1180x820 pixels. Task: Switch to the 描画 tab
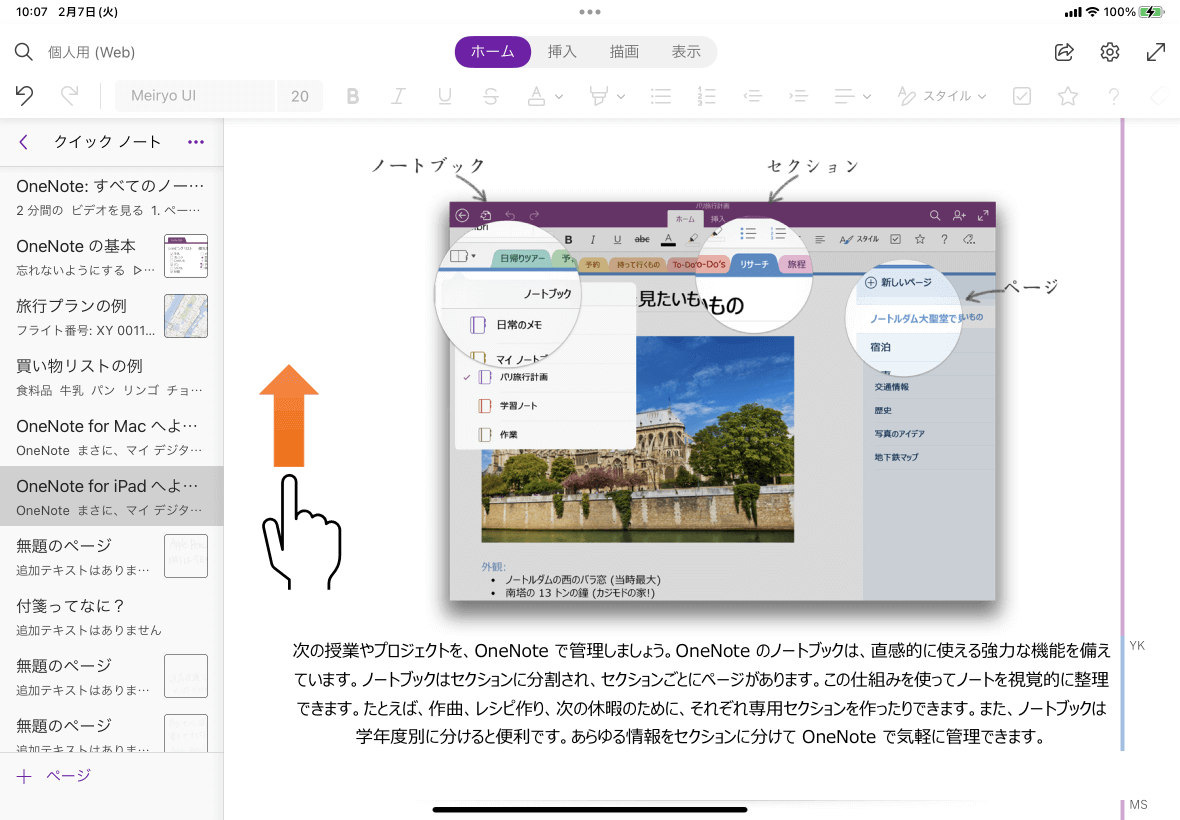624,52
